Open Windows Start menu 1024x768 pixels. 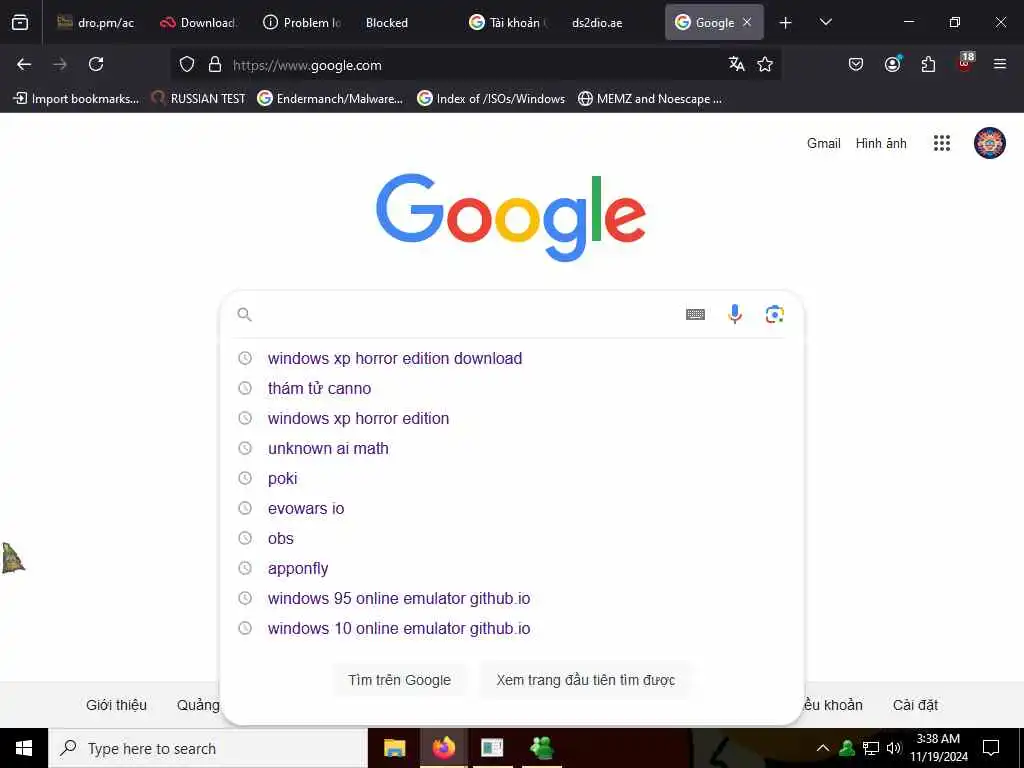point(24,748)
